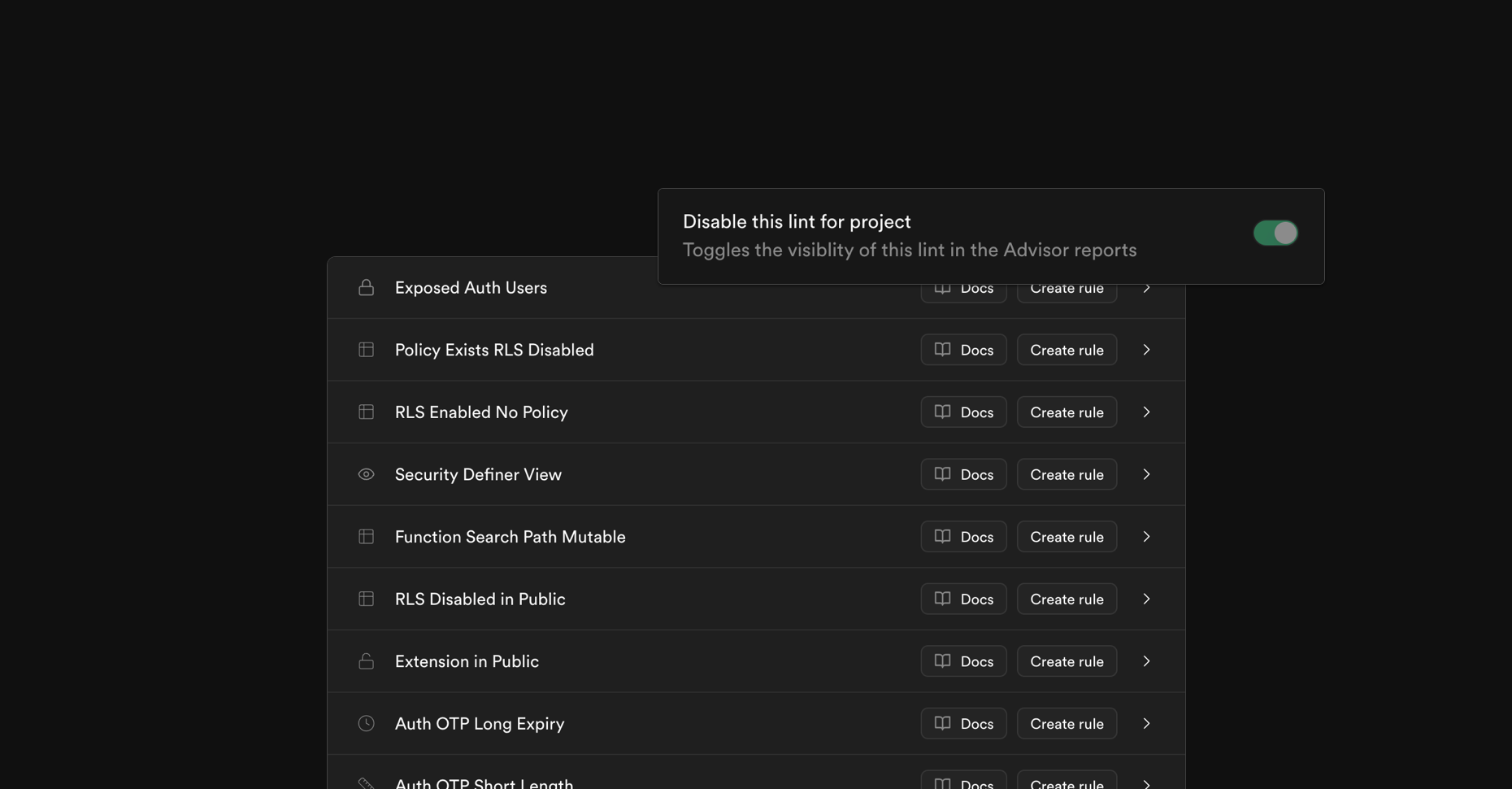Click clock icon beside Auth OTP Long Expiry
Screen dimensions: 1512x789
(x=366, y=723)
